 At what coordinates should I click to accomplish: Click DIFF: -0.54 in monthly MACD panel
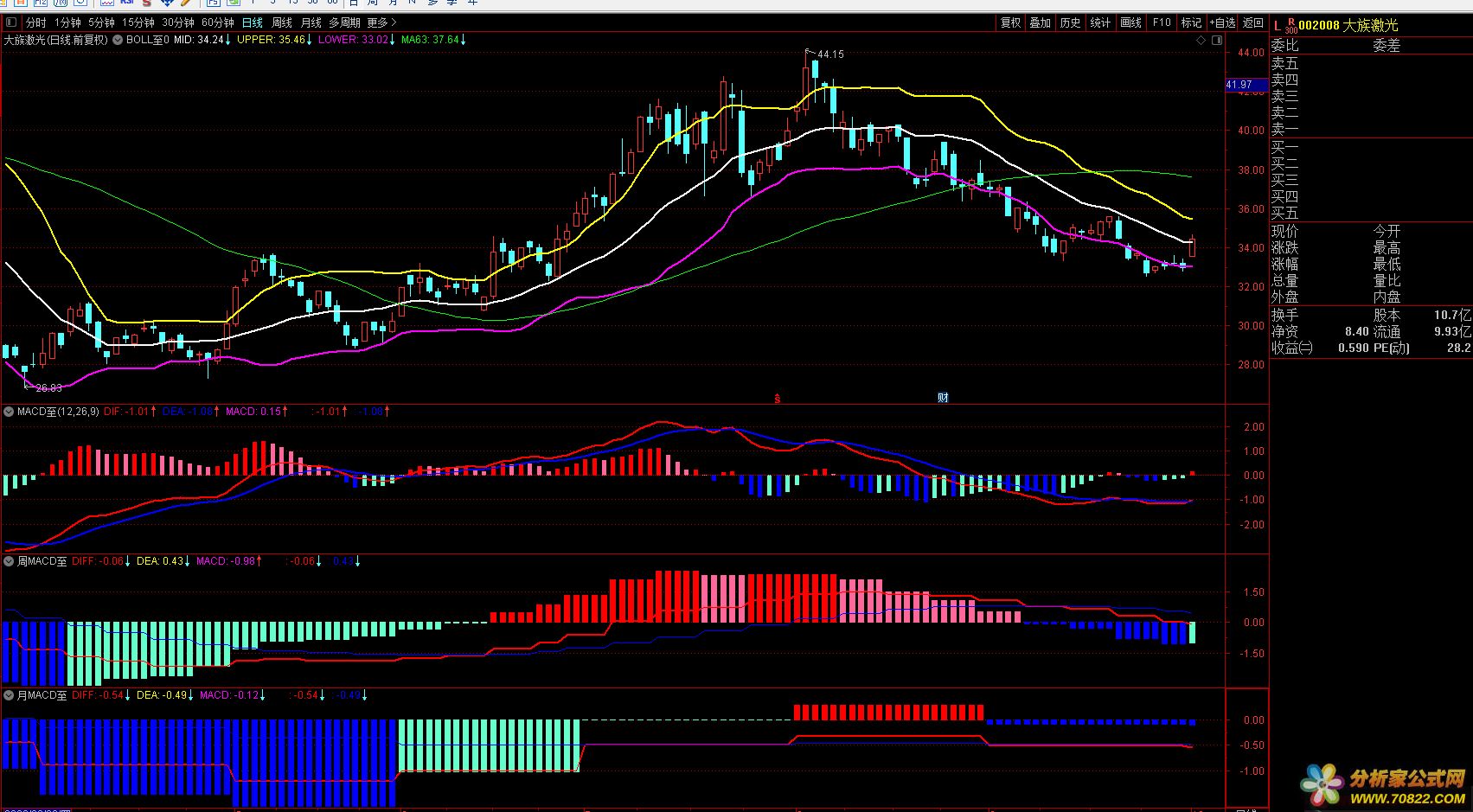coord(99,695)
